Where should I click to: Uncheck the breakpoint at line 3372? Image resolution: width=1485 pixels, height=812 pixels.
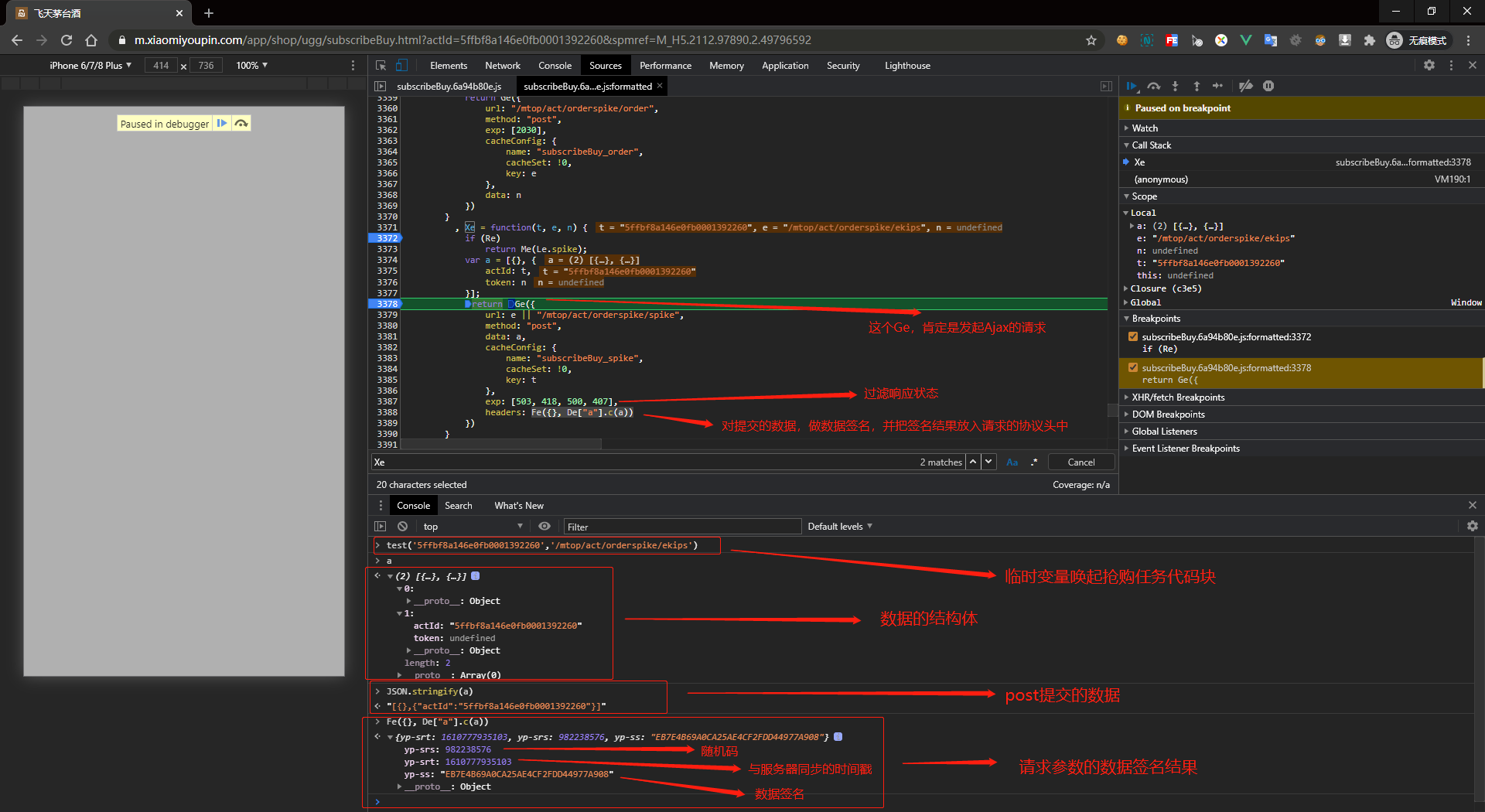coord(1133,337)
